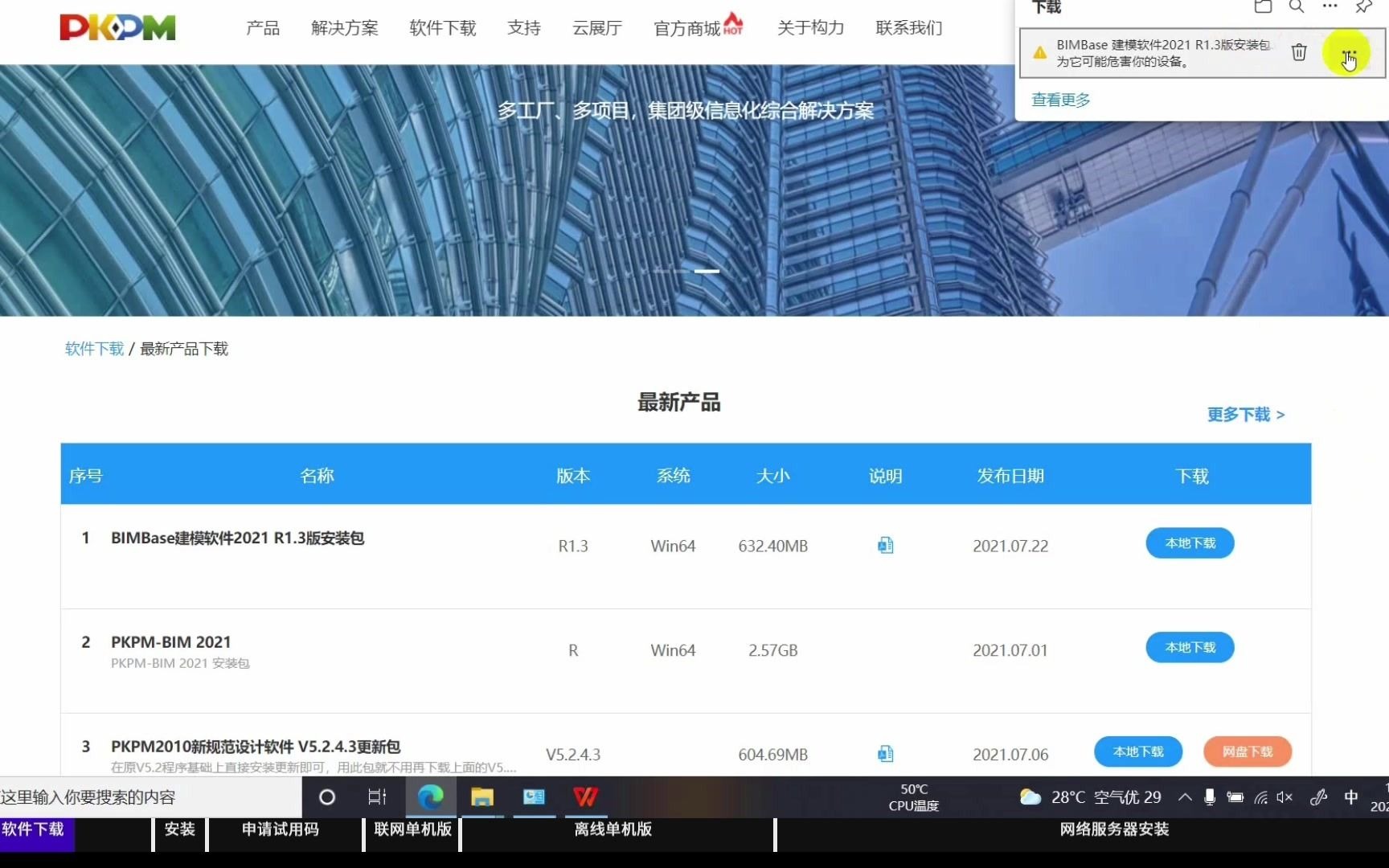The height and width of the screenshot is (868, 1389).
Task: Click the 50°C CPU温度 readout on taskbar
Action: pos(914,797)
